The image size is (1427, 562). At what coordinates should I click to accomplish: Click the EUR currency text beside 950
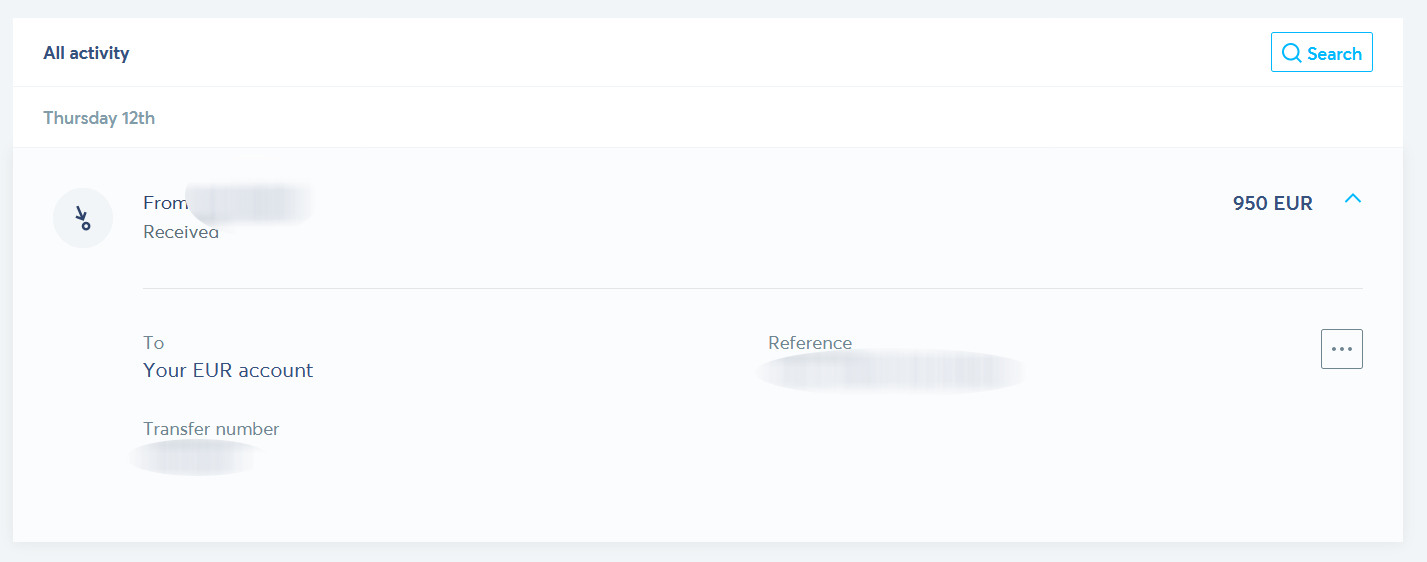click(x=1293, y=203)
